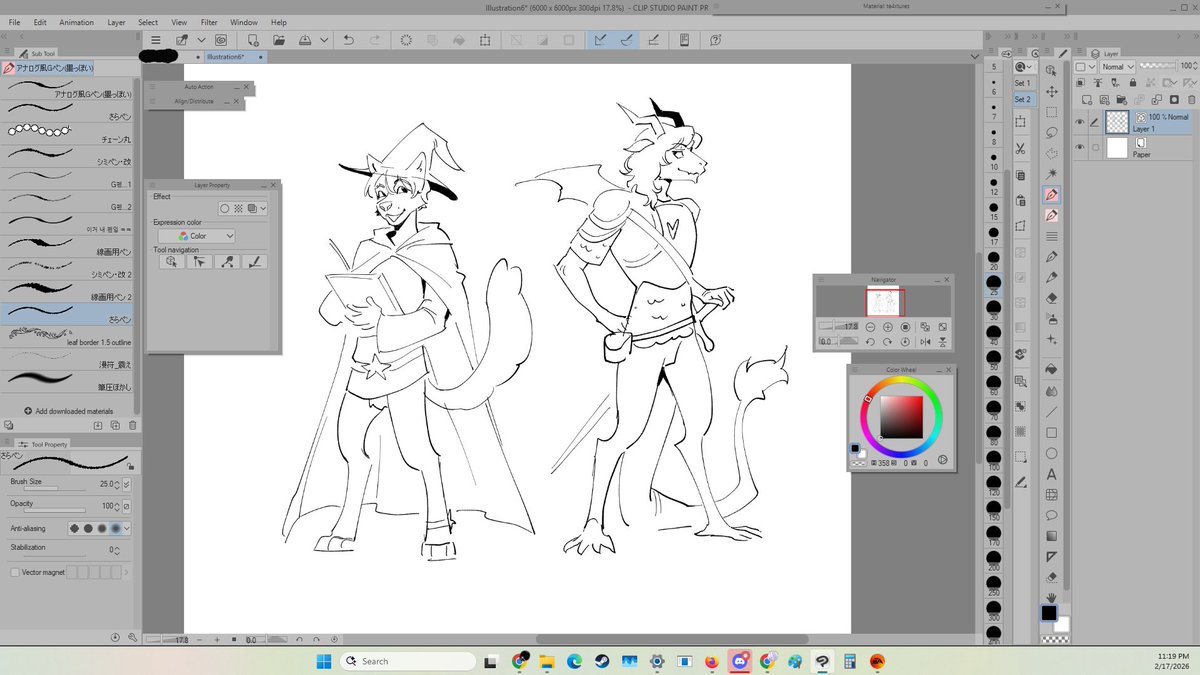Select Set 2 in quick access

(x=1022, y=99)
